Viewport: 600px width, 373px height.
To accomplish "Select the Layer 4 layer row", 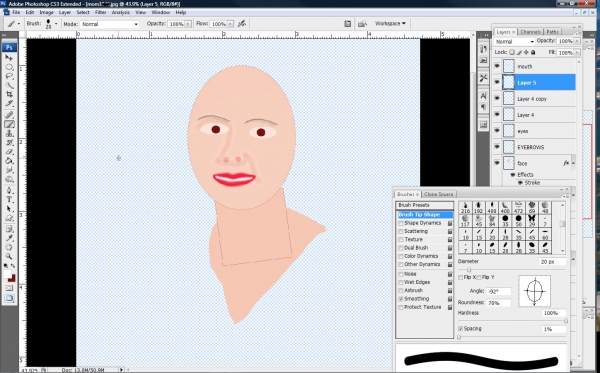I will click(x=535, y=115).
